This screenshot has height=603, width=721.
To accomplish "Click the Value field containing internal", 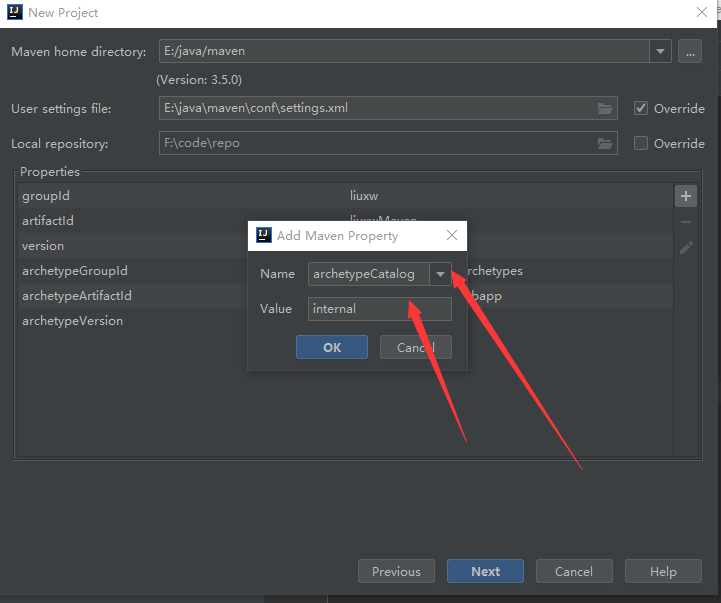I will pyautogui.click(x=380, y=309).
